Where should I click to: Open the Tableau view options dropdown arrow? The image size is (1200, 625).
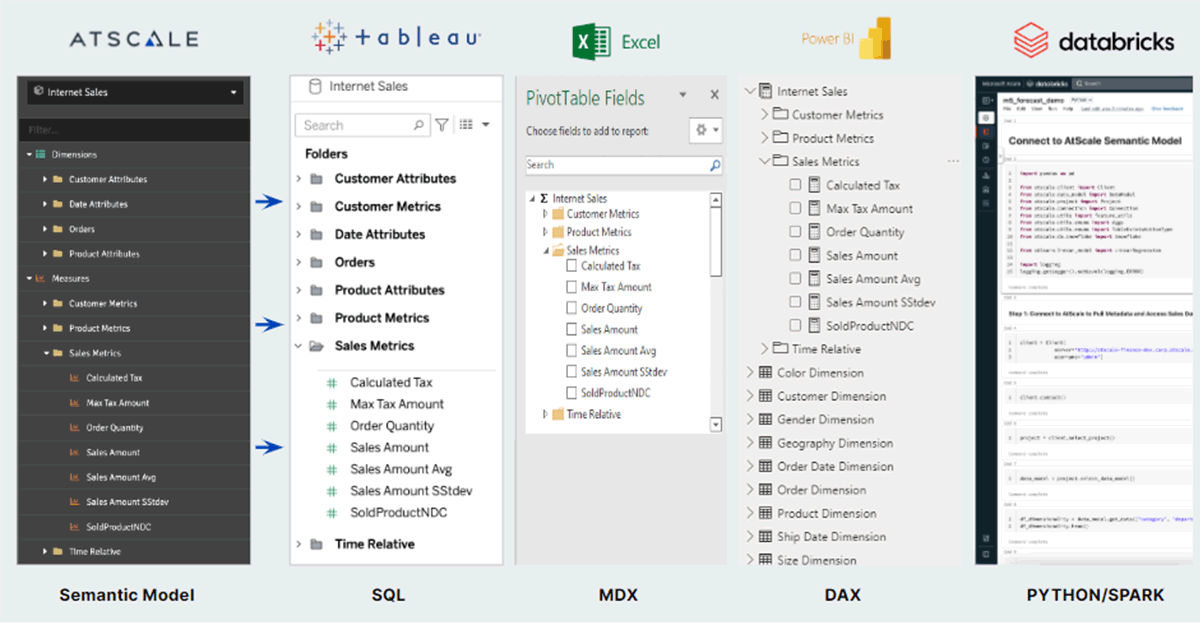pos(485,125)
